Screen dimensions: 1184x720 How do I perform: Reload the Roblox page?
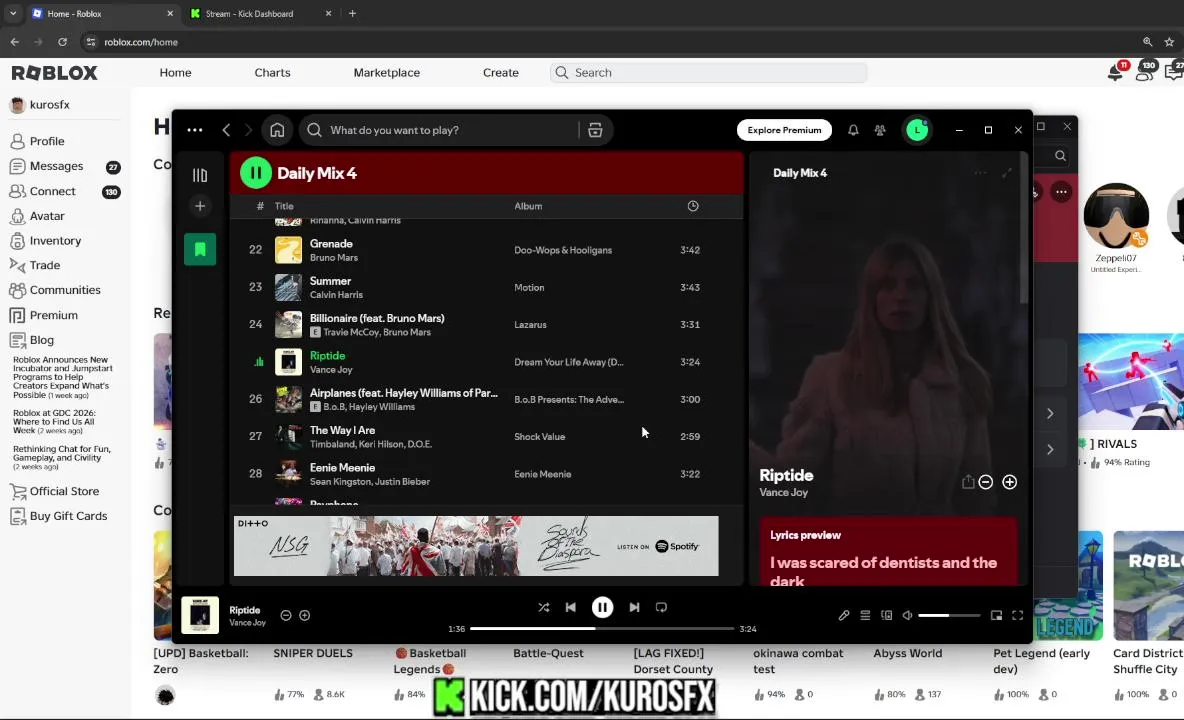[63, 42]
